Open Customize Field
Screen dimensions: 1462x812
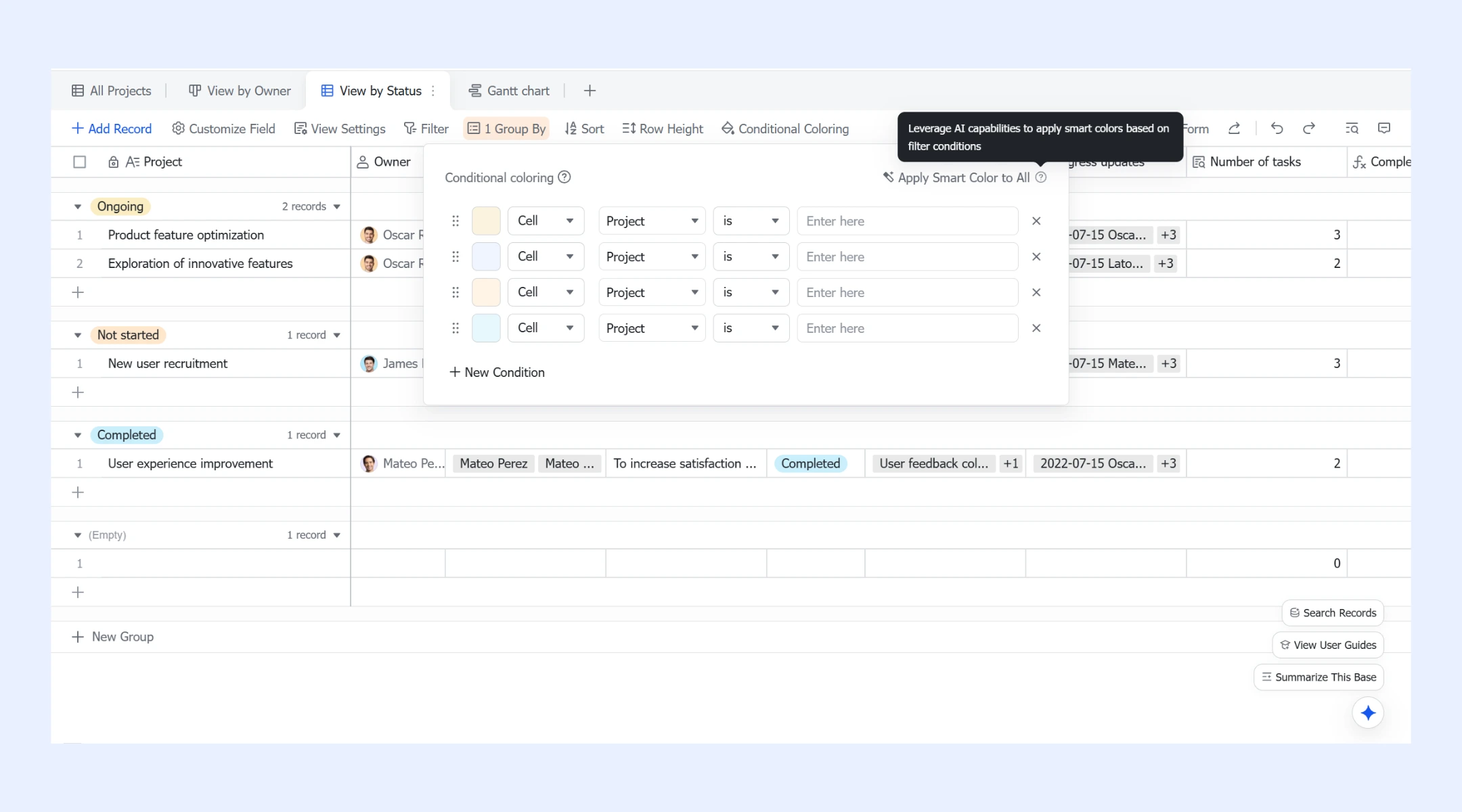coord(223,129)
